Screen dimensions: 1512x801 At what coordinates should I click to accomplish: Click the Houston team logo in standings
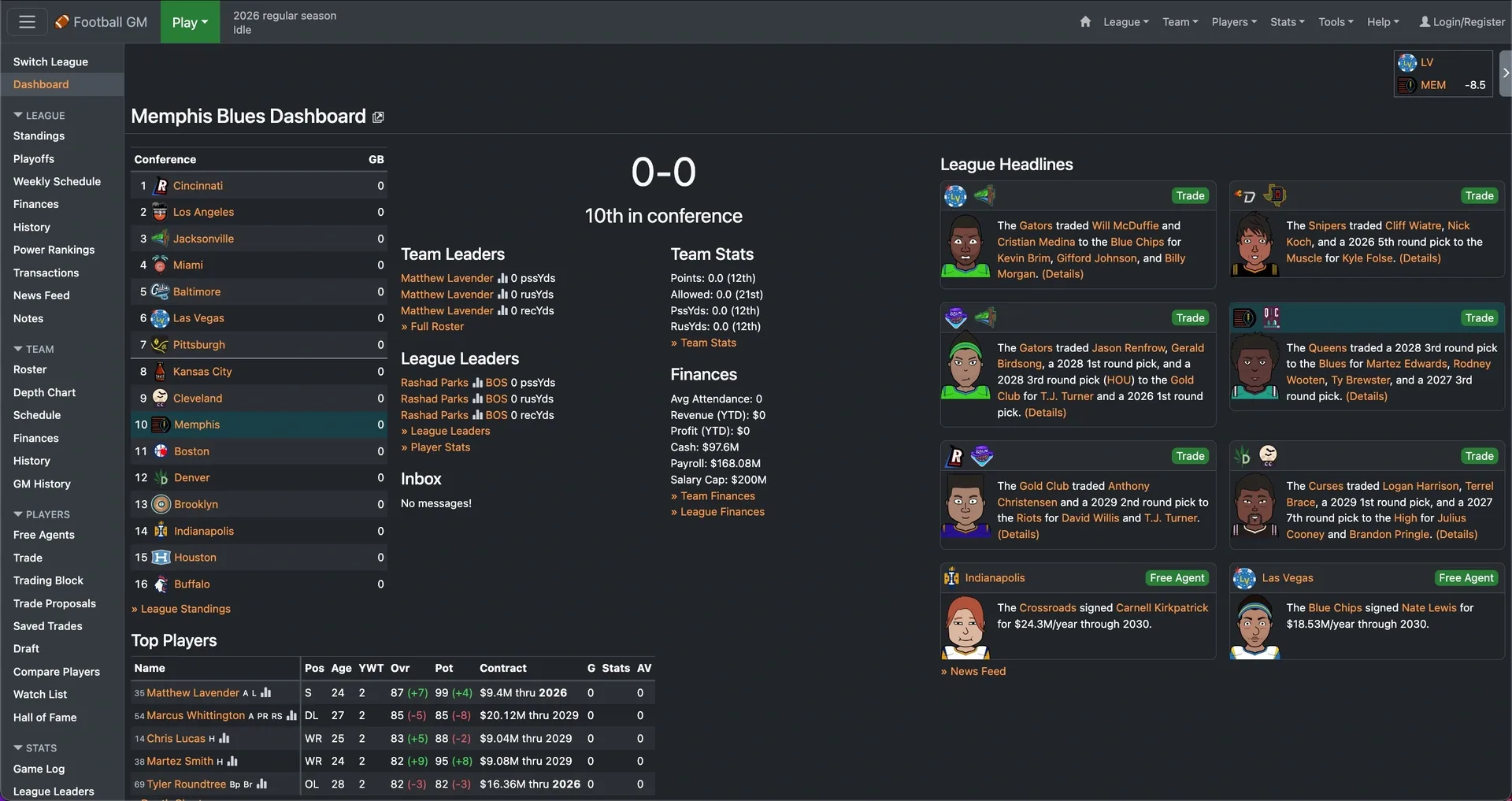[x=161, y=558]
